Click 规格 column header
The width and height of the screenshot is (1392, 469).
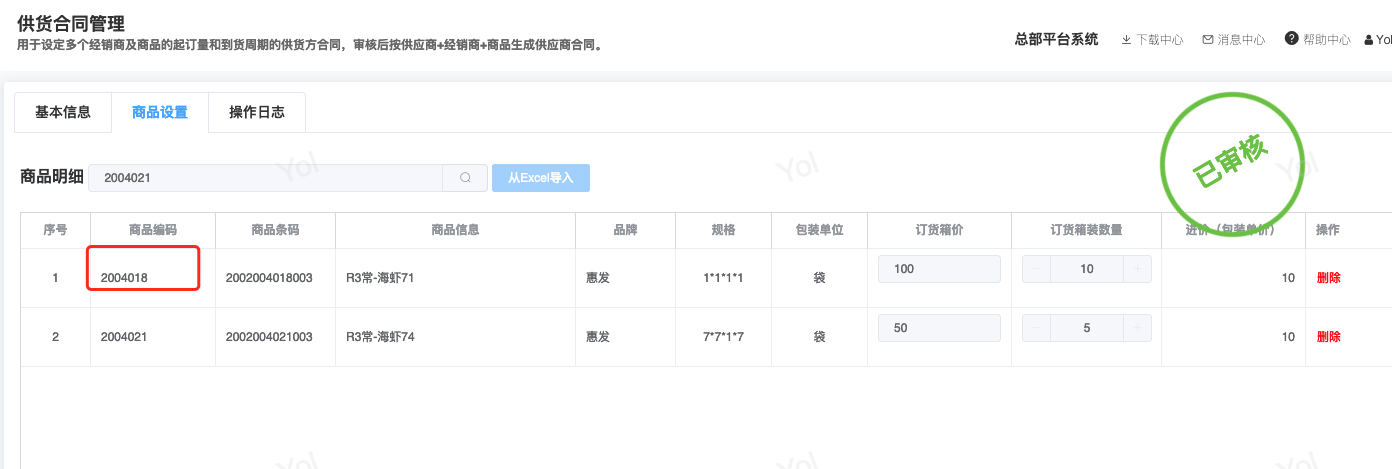[723, 230]
